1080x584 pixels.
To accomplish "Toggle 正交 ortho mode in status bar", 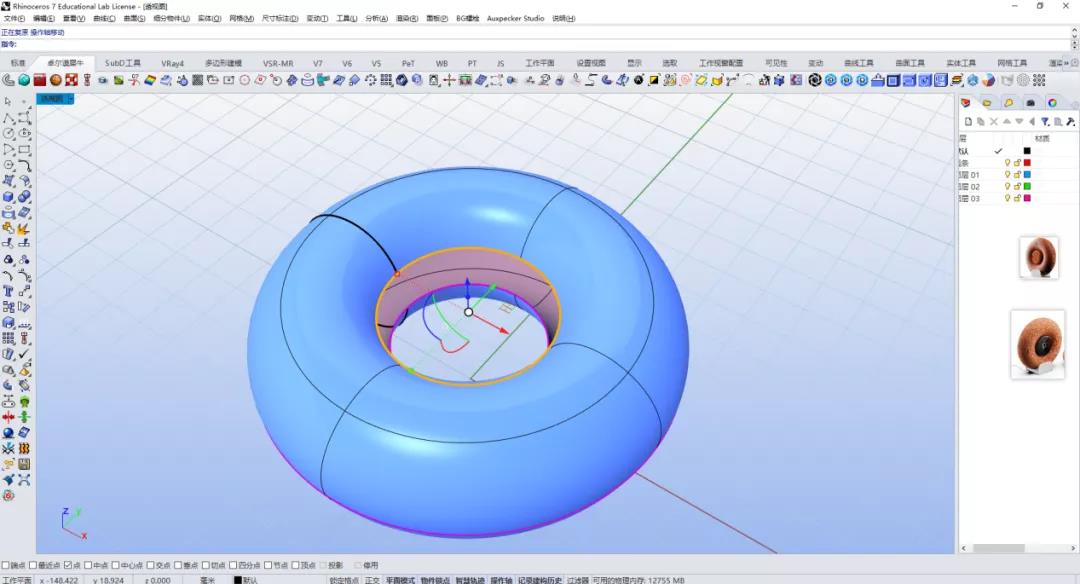I will click(x=372, y=580).
